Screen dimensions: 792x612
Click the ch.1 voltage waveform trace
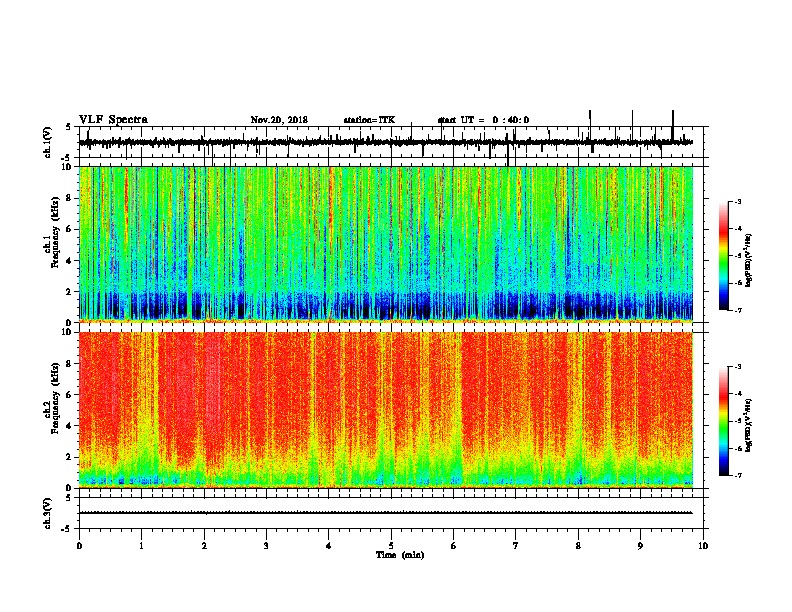point(386,142)
